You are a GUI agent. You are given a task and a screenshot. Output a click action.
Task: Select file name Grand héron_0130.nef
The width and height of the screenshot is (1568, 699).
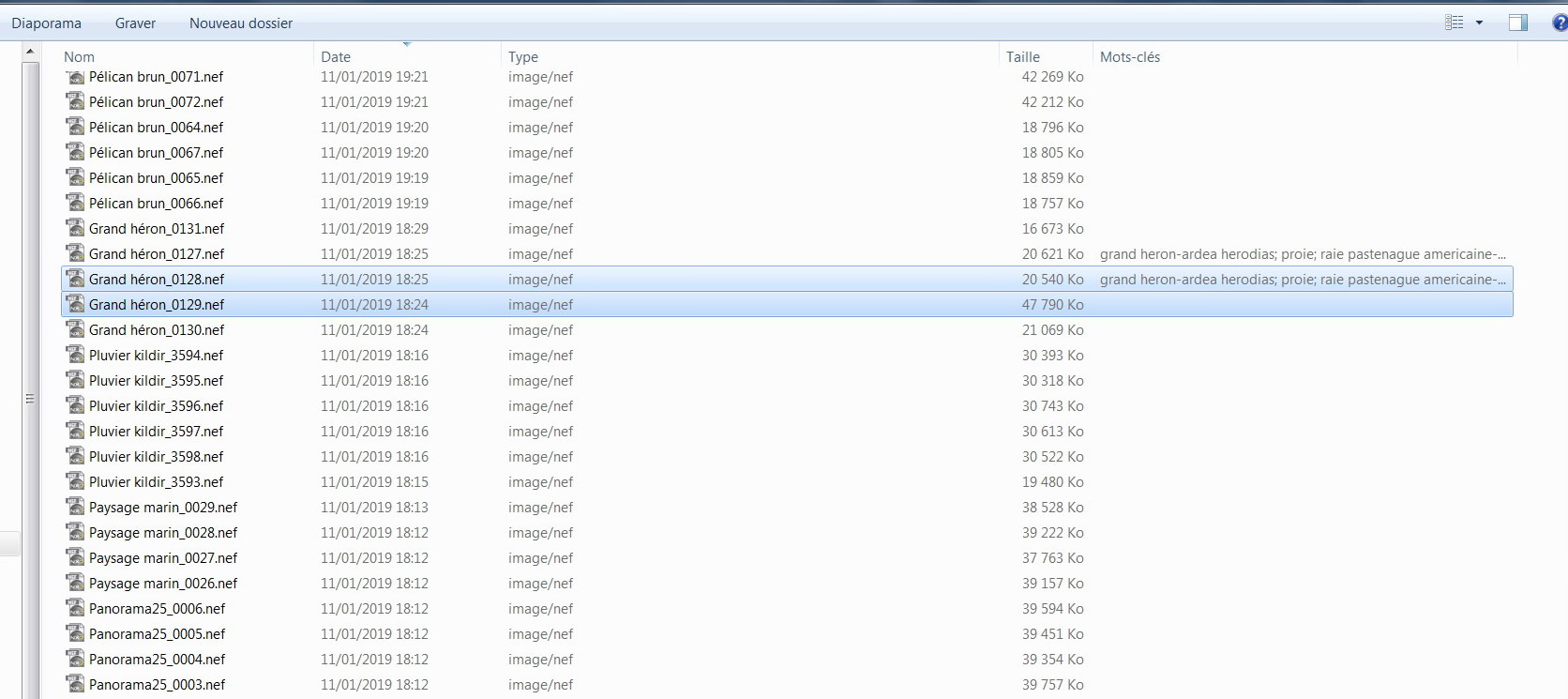(x=157, y=329)
